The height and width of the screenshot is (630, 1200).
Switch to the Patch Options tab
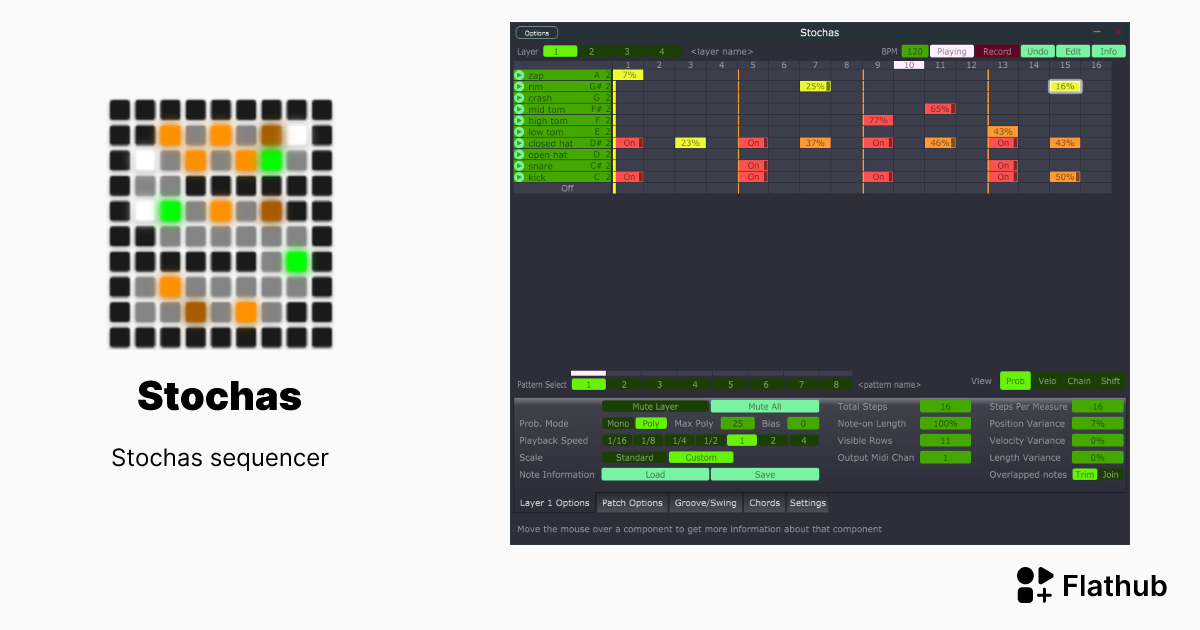click(632, 503)
